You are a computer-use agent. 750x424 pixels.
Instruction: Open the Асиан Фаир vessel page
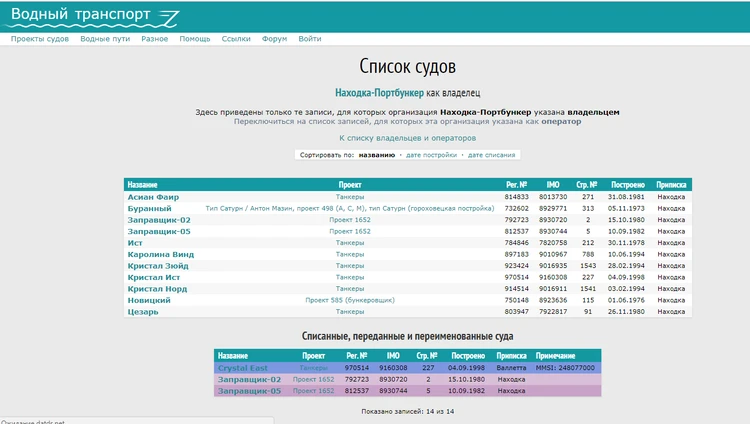click(153, 197)
